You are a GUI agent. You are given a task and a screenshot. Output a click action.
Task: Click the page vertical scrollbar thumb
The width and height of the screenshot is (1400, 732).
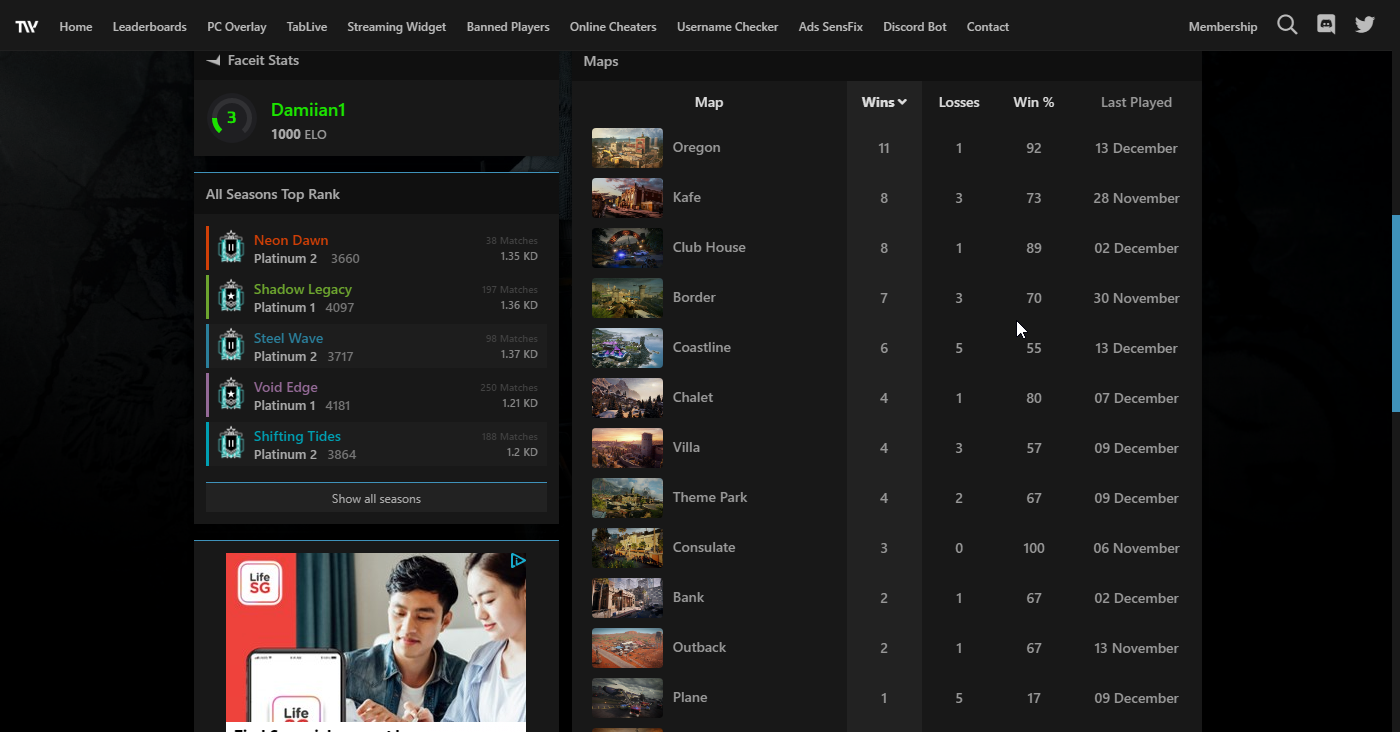click(x=1395, y=313)
